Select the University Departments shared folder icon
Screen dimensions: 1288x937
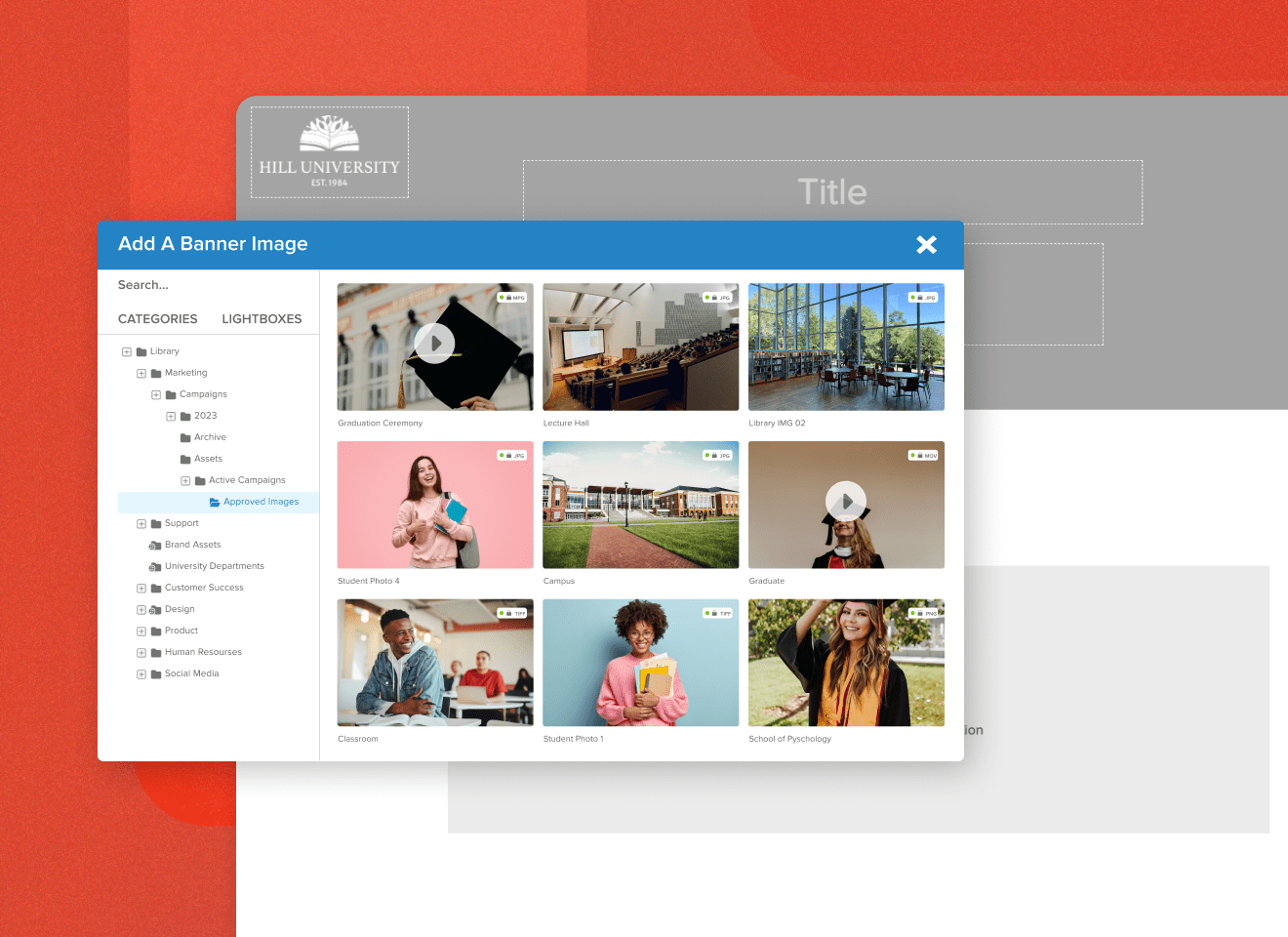155,566
